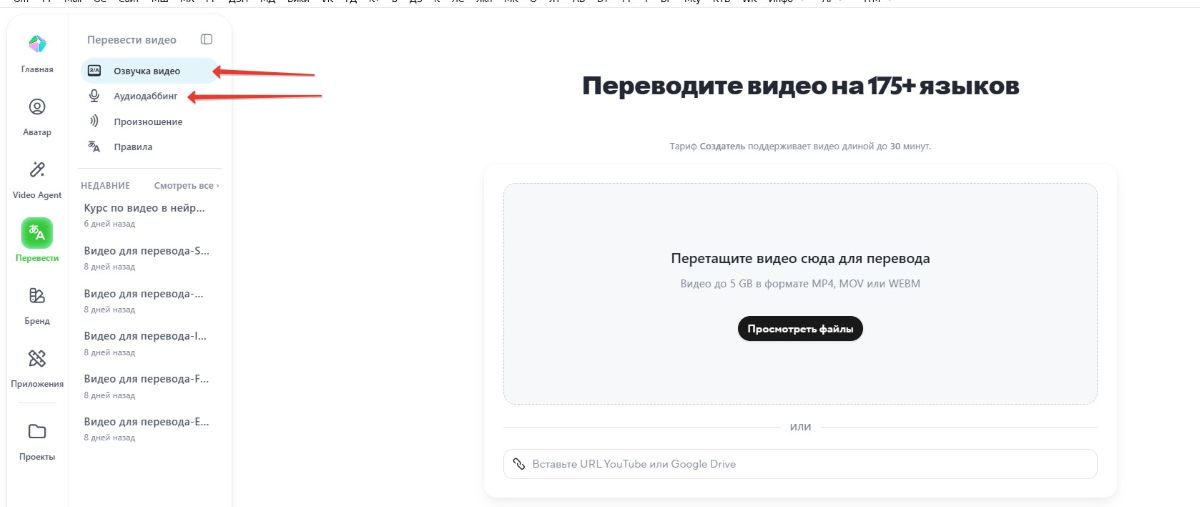Screen dimensions: 1200x507
Task: Click the video drop zone area
Action: point(800,294)
